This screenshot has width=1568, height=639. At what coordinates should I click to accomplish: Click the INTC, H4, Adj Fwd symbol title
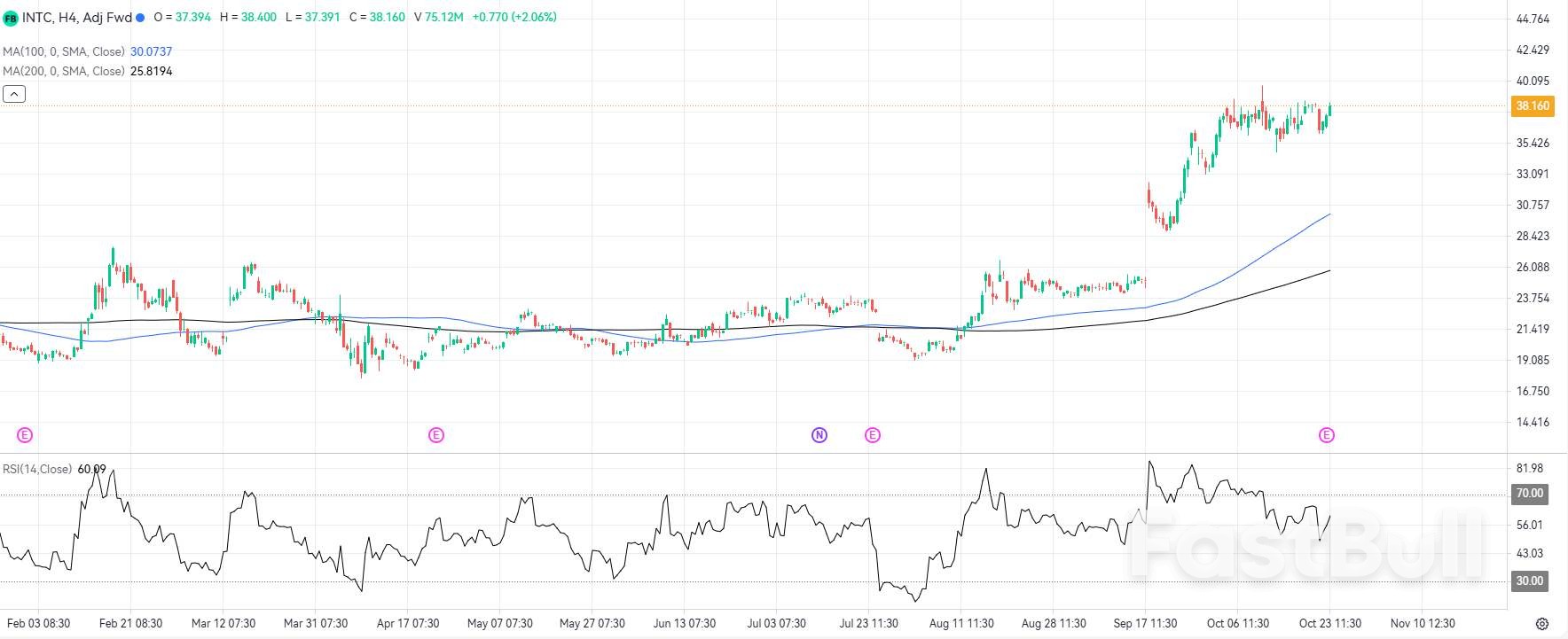77,18
